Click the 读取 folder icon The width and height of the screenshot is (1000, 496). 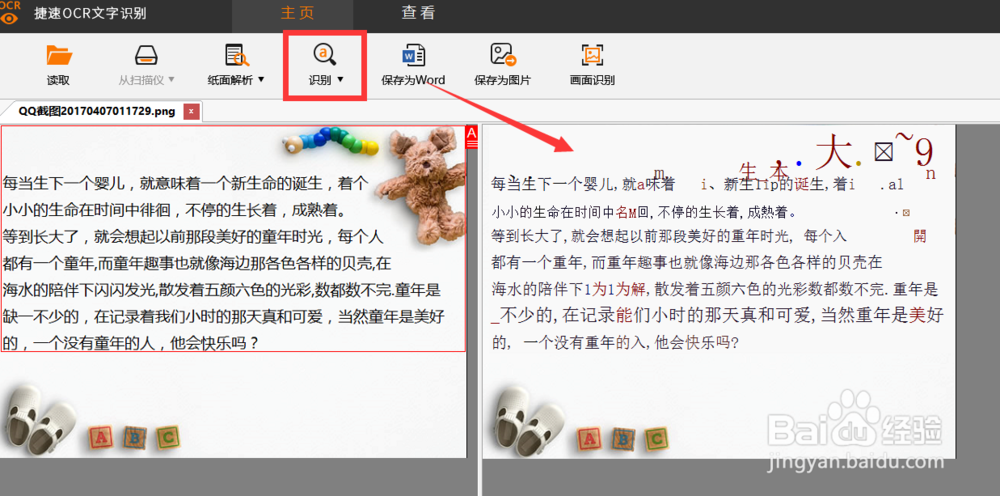[59, 56]
